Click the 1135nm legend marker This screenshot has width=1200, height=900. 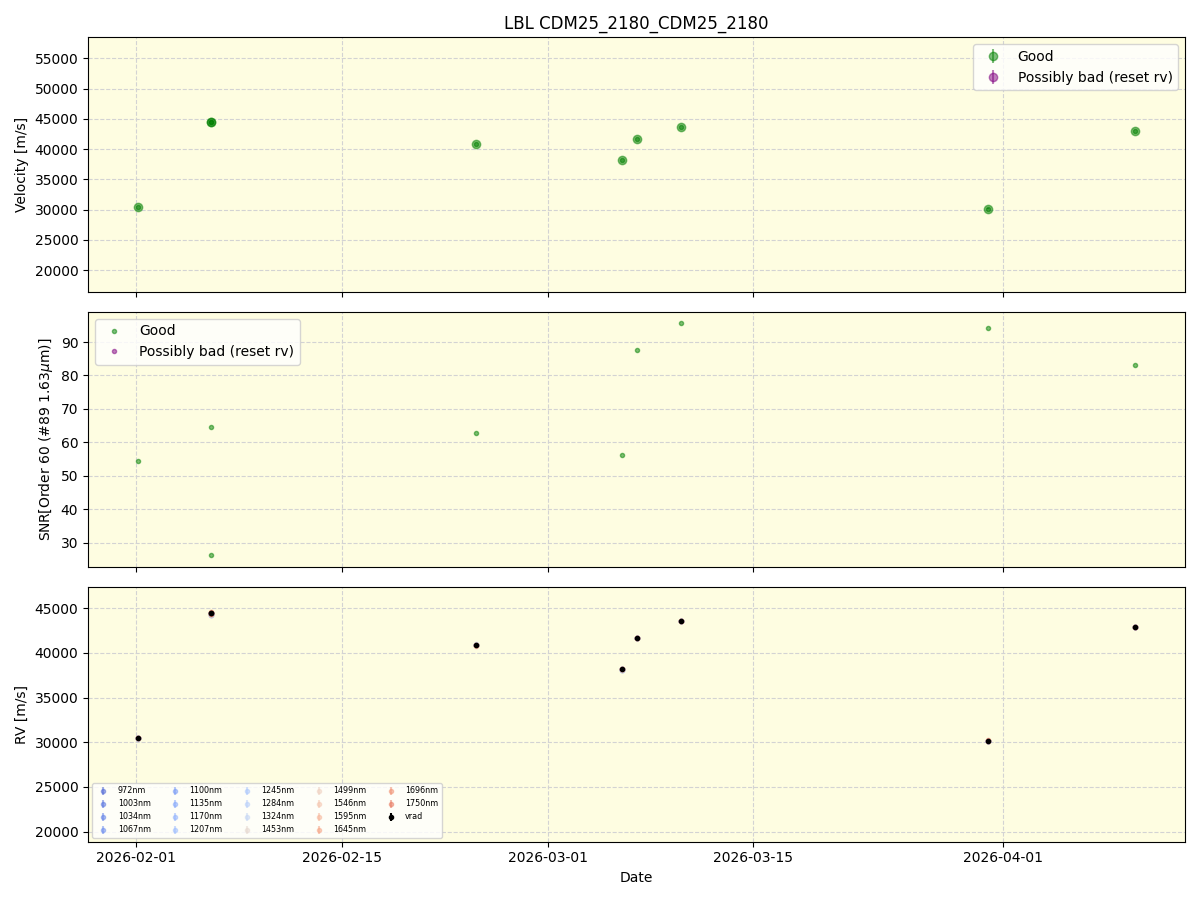tap(175, 804)
